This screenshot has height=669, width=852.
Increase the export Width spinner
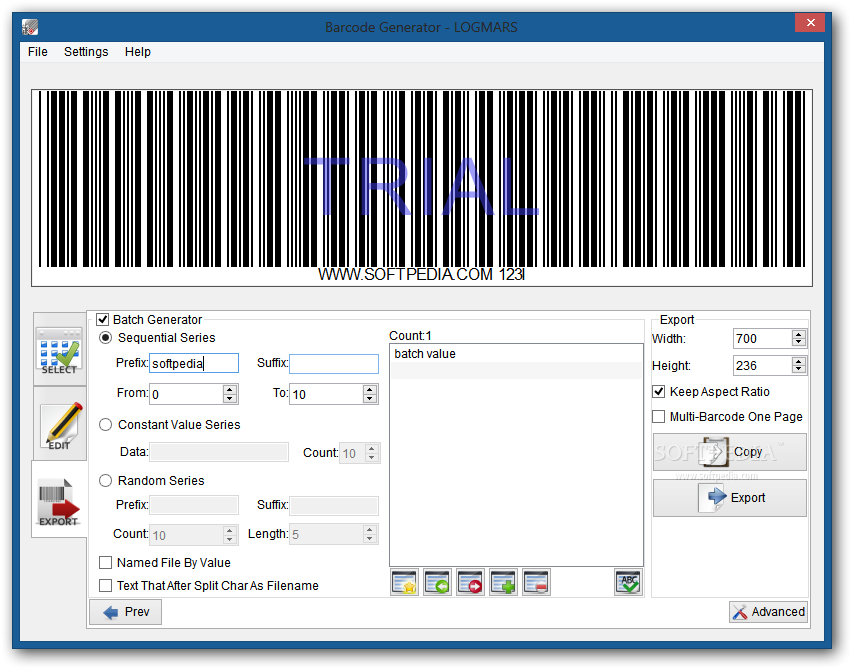798,334
